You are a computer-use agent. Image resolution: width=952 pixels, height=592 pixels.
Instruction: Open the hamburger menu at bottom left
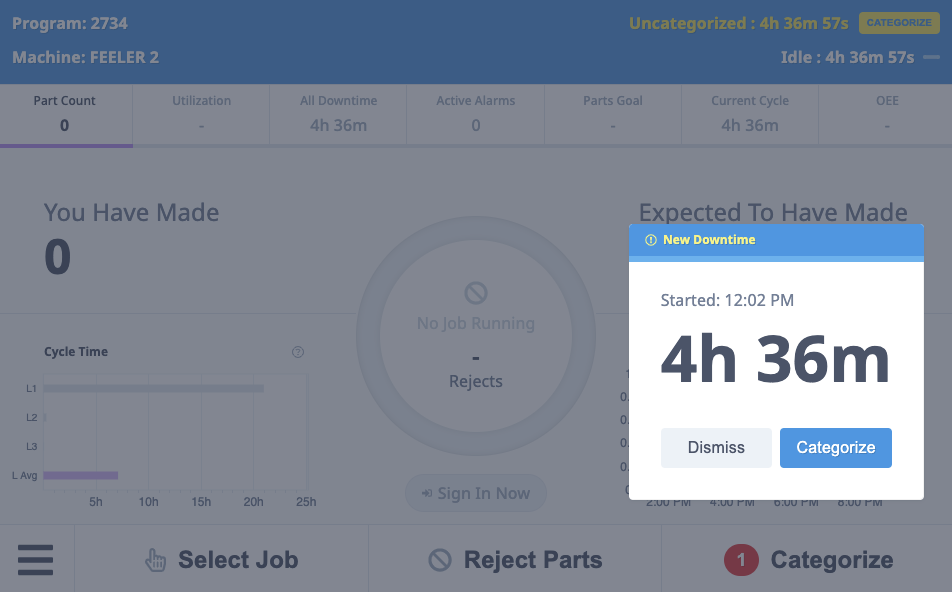coord(35,560)
